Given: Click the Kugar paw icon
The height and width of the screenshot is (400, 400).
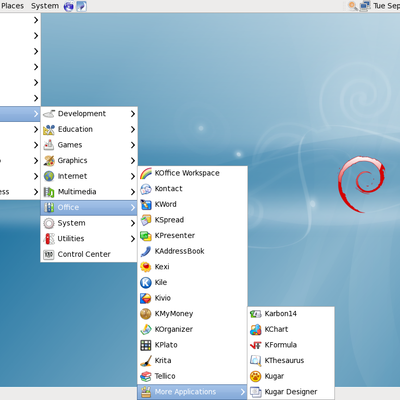Looking at the screenshot, I should pos(256,376).
